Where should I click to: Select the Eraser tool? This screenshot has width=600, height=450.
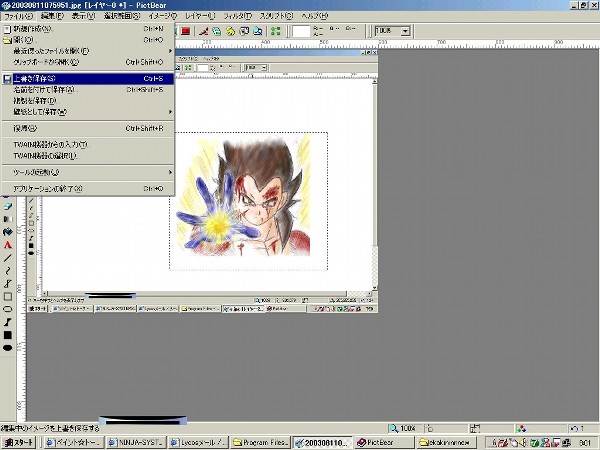8,205
